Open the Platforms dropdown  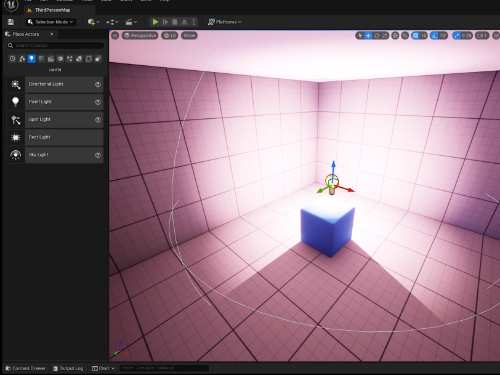pos(224,22)
